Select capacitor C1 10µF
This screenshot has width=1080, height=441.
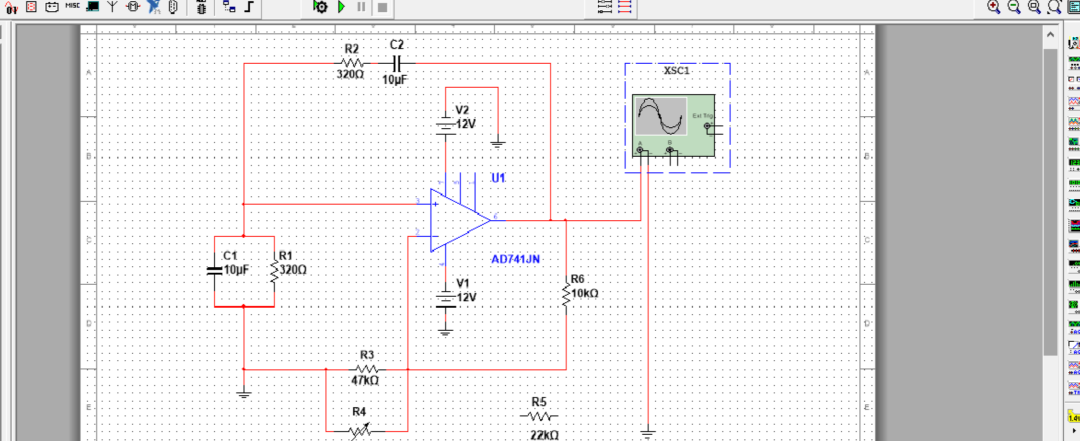click(x=215, y=270)
